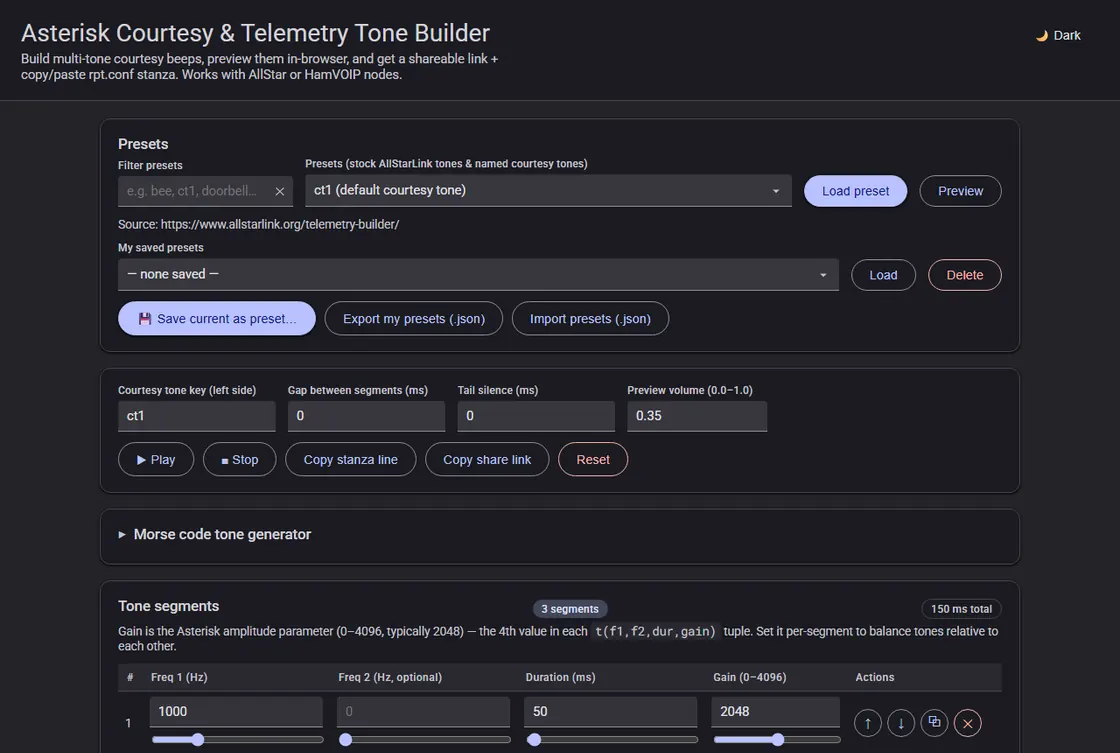Click the Load preset button
This screenshot has height=753, width=1120.
(855, 191)
